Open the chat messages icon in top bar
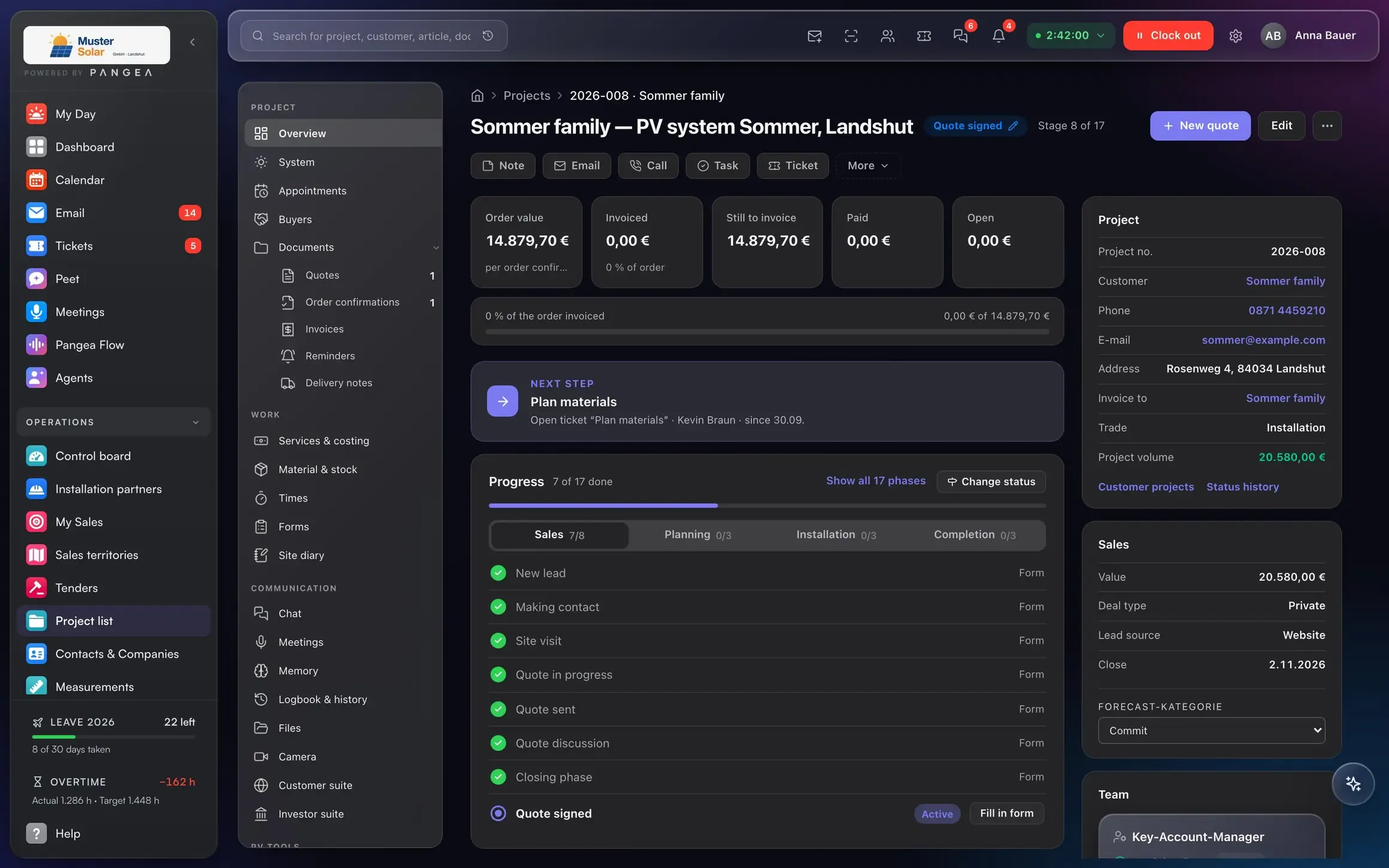 pos(960,36)
